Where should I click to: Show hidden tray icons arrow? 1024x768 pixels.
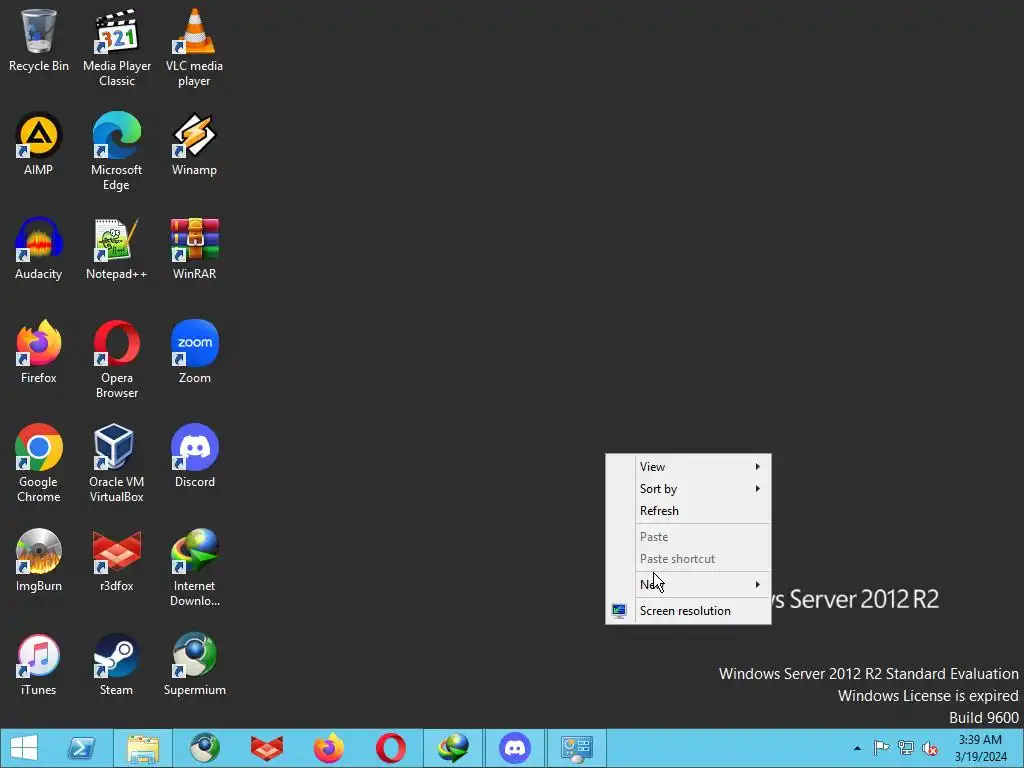click(x=857, y=748)
